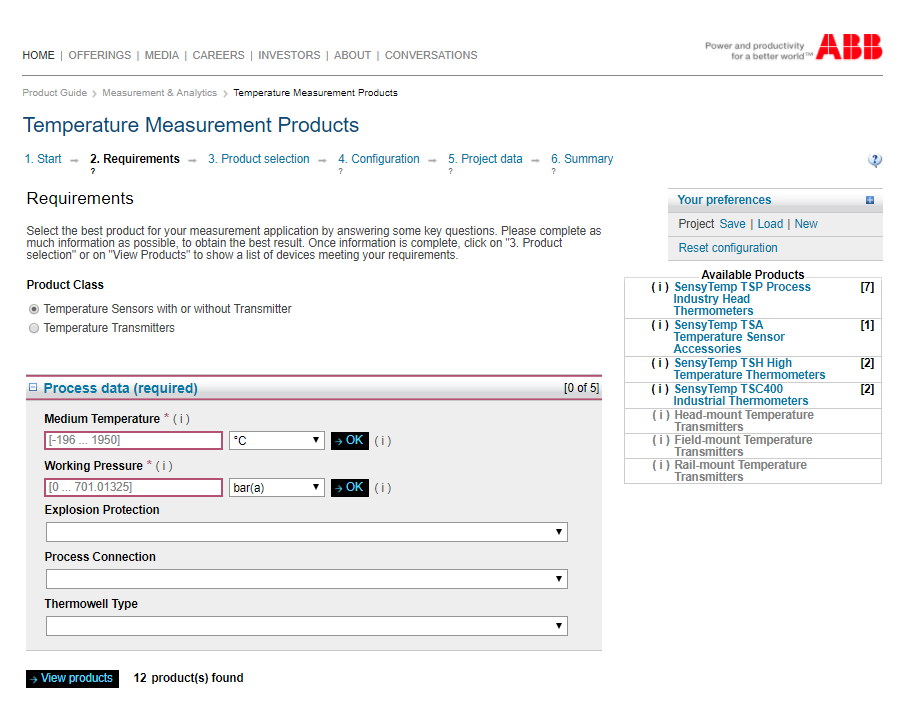Show info for Head-mount Temperature Transmitters
The width and height of the screenshot is (907, 702).
coord(661,415)
